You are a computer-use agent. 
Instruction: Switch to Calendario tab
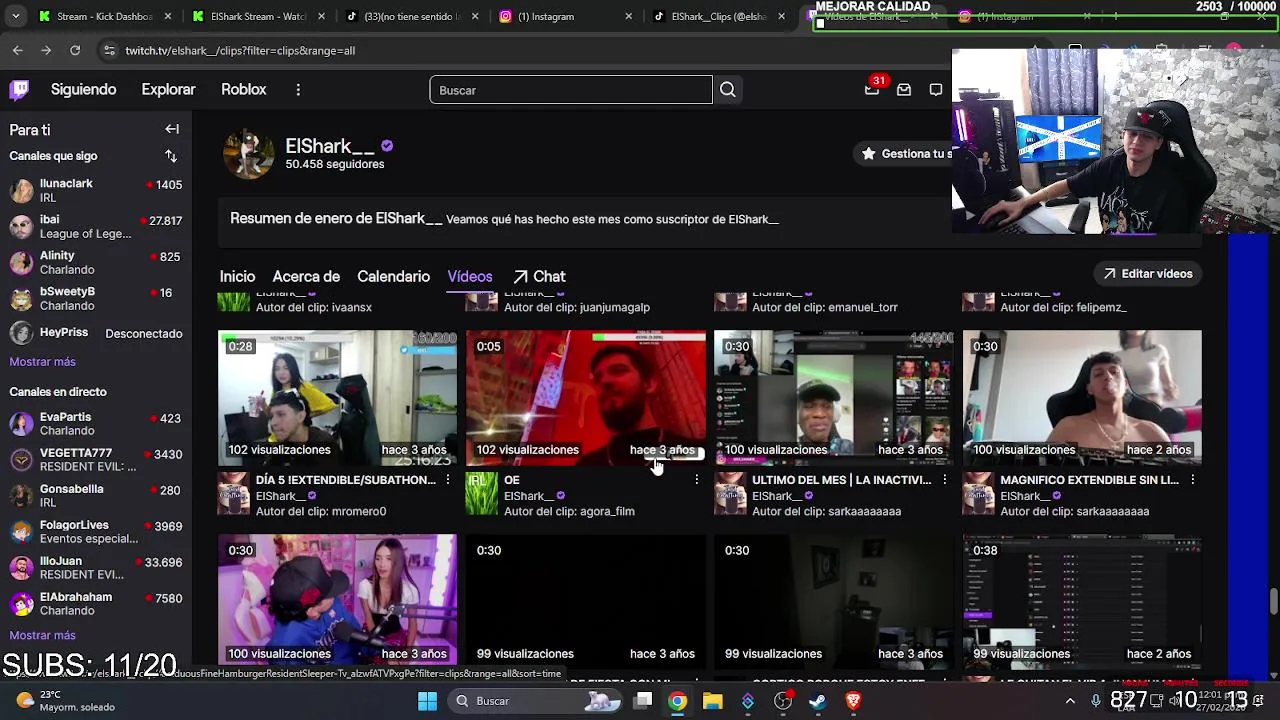click(393, 277)
